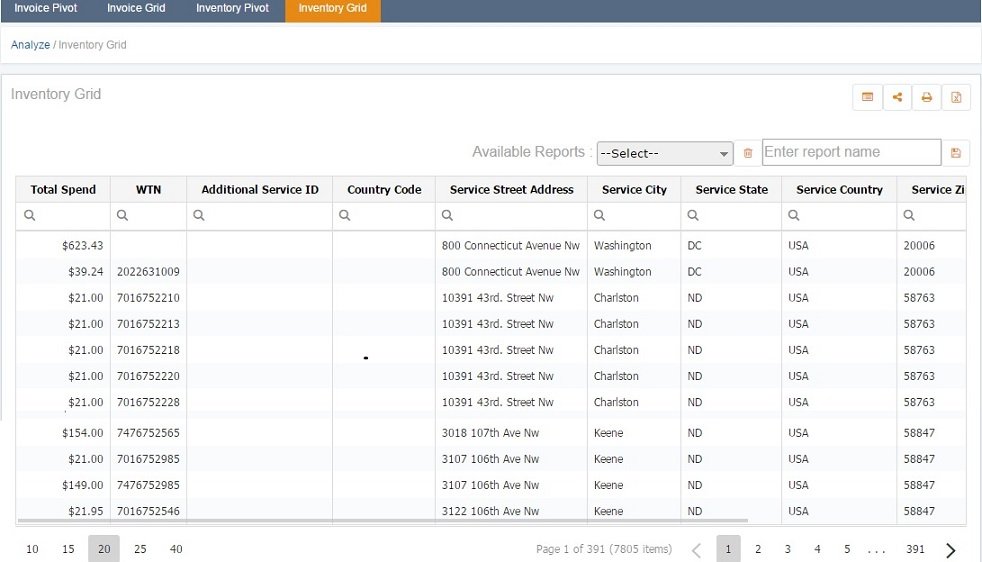Focus the Enter report name field
Image resolution: width=982 pixels, height=562 pixels.
click(x=851, y=152)
